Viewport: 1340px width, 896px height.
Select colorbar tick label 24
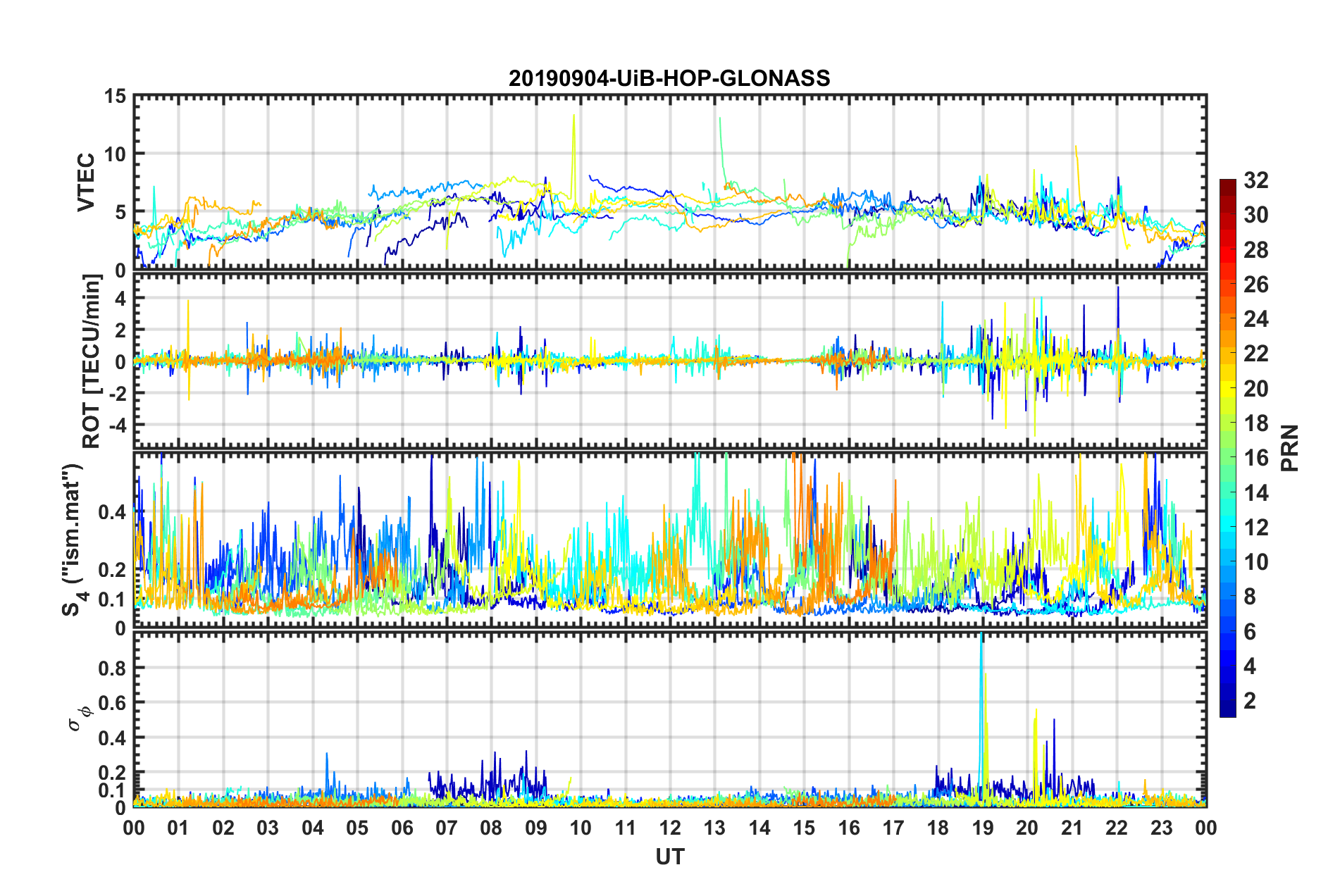pos(1256,319)
